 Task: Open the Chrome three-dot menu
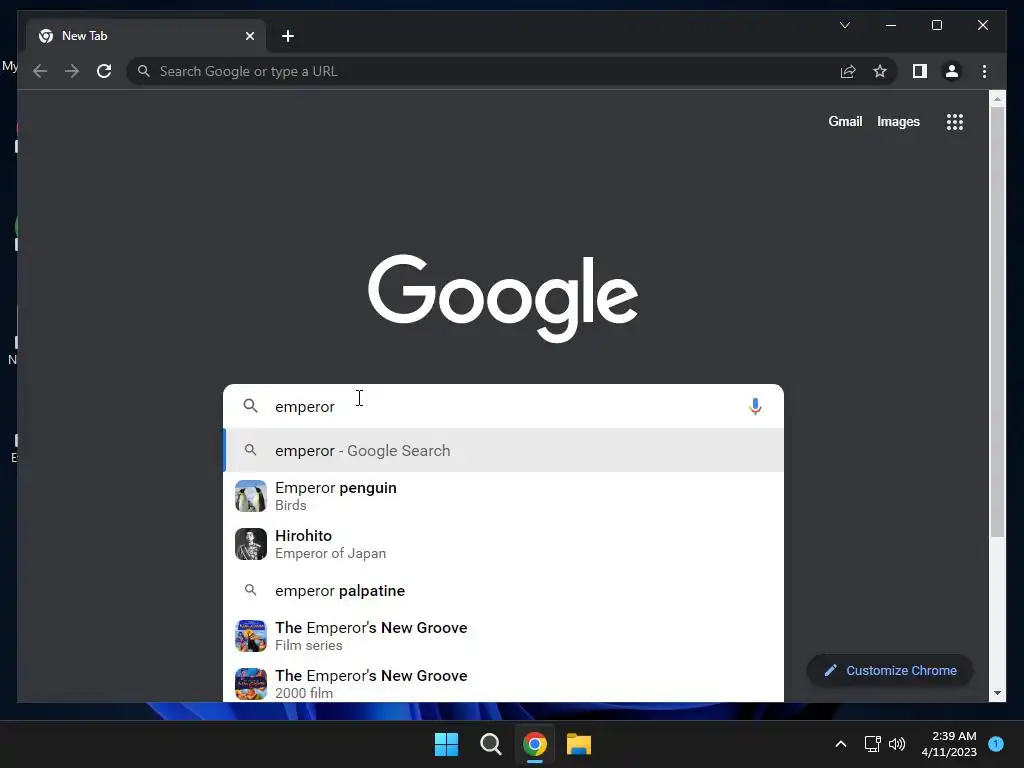point(984,71)
